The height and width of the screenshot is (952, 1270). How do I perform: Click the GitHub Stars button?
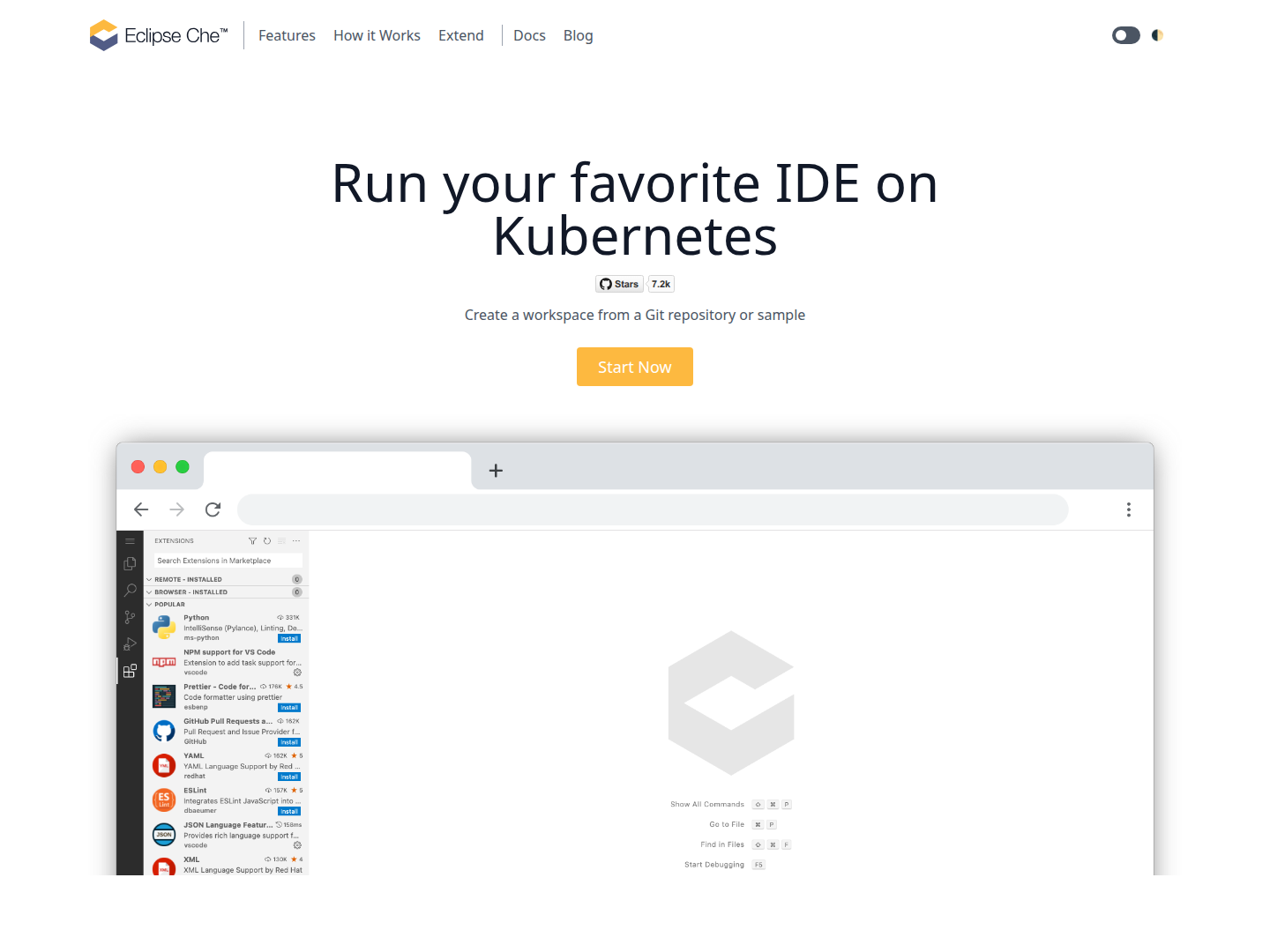[x=619, y=284]
